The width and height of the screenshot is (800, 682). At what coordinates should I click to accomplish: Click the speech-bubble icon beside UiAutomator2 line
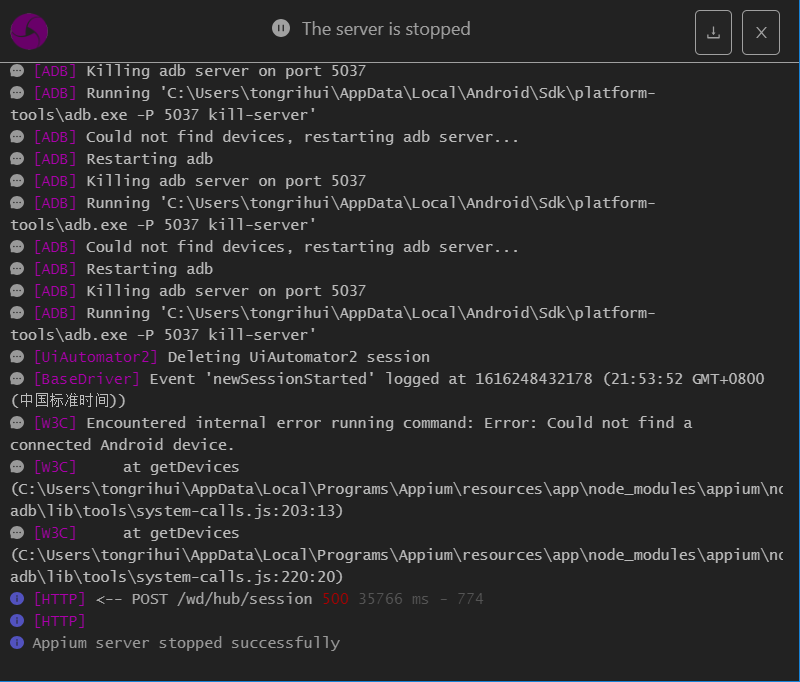pyautogui.click(x=17, y=357)
